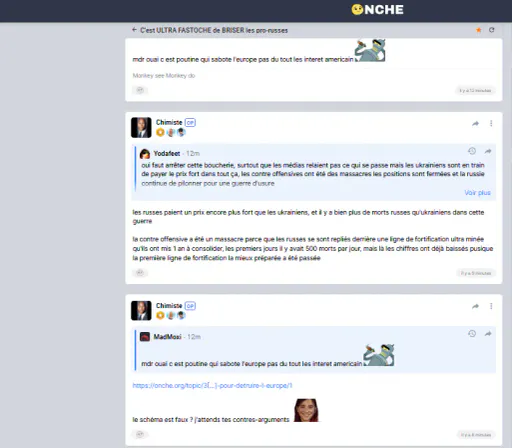Click OP badge on the Yodafeet reply post

coord(190,123)
